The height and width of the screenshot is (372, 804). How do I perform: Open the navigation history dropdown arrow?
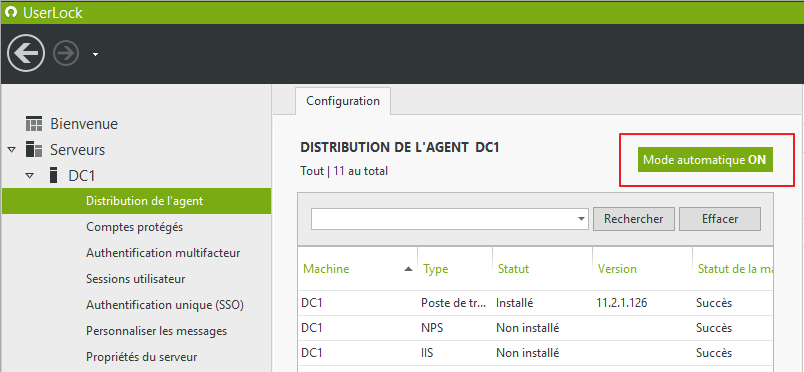point(95,54)
